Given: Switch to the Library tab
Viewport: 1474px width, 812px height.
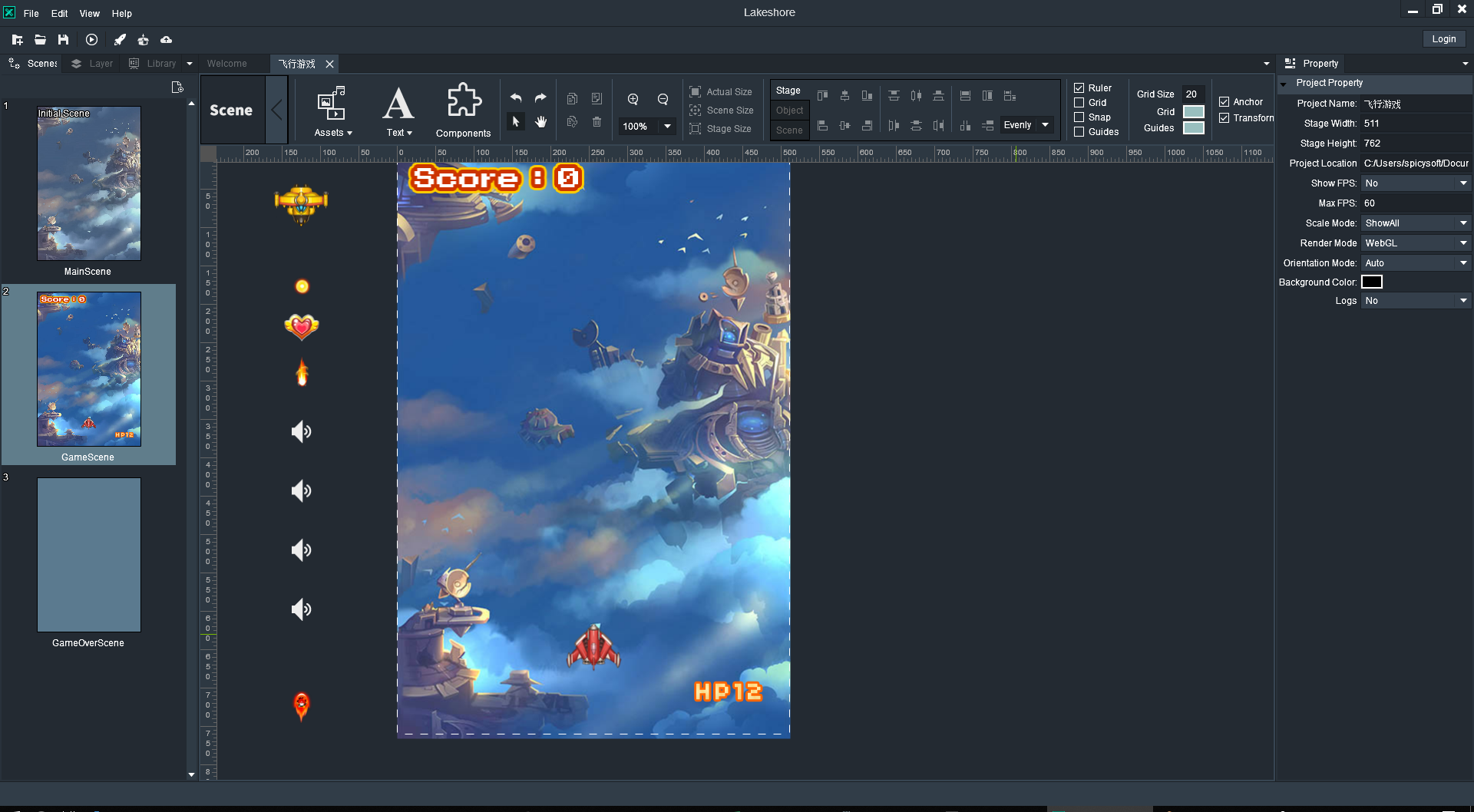Looking at the screenshot, I should (152, 64).
